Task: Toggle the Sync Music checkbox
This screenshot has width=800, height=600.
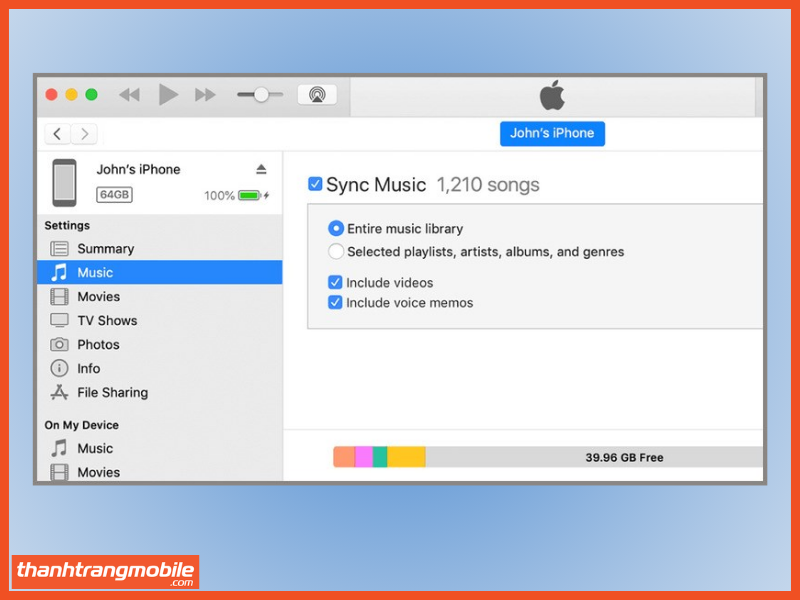Action: pos(315,184)
